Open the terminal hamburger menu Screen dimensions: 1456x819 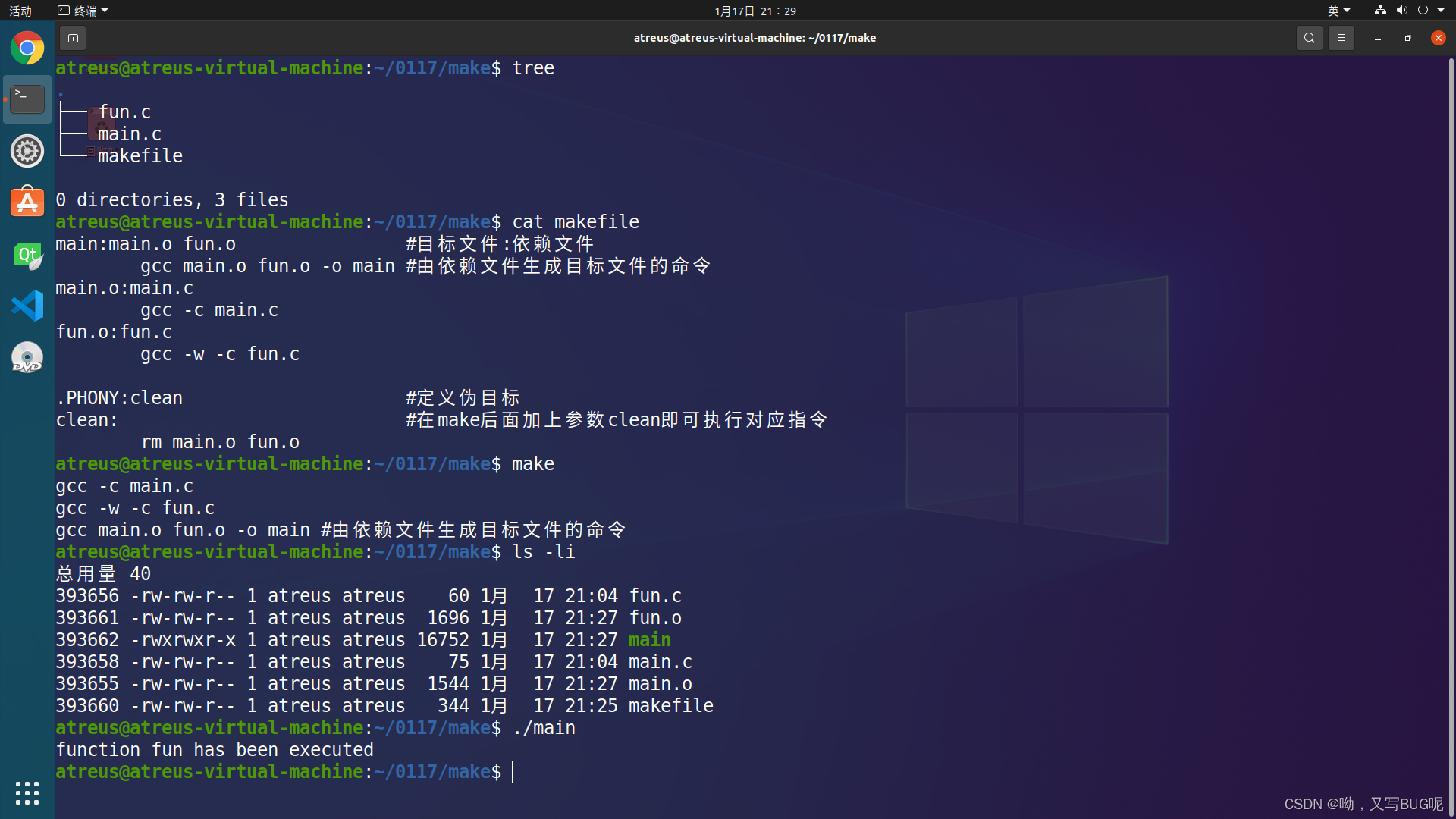pyautogui.click(x=1341, y=38)
